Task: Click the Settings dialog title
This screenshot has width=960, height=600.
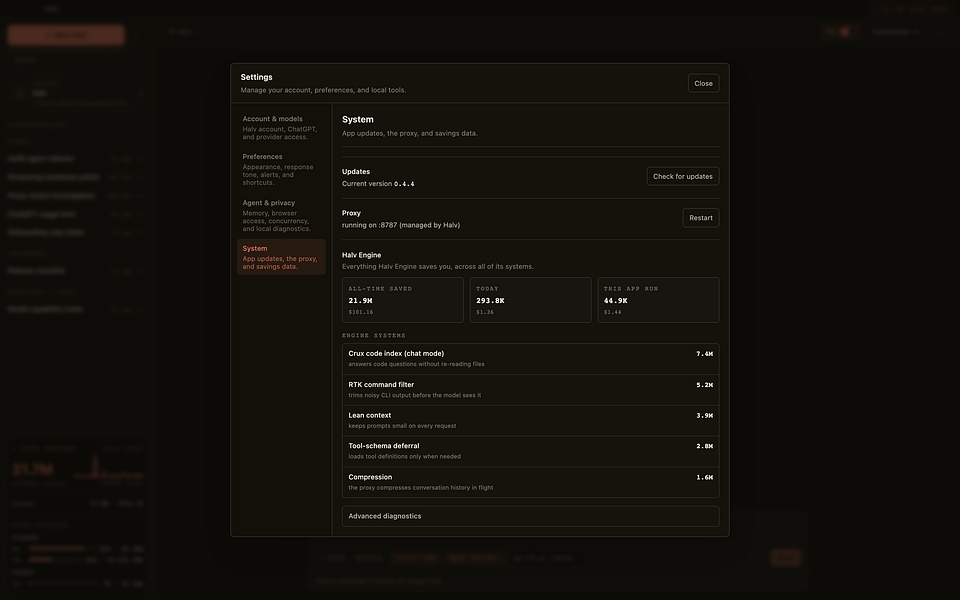Action: [x=257, y=77]
